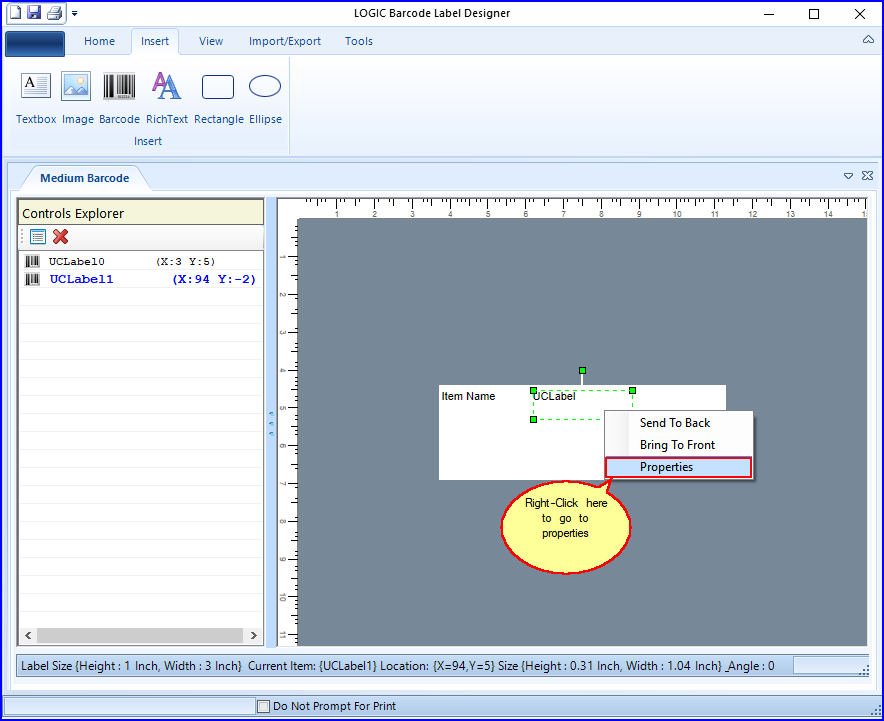884x721 pixels.
Task: Click the Controls Explorer panel header
Action: (x=141, y=213)
